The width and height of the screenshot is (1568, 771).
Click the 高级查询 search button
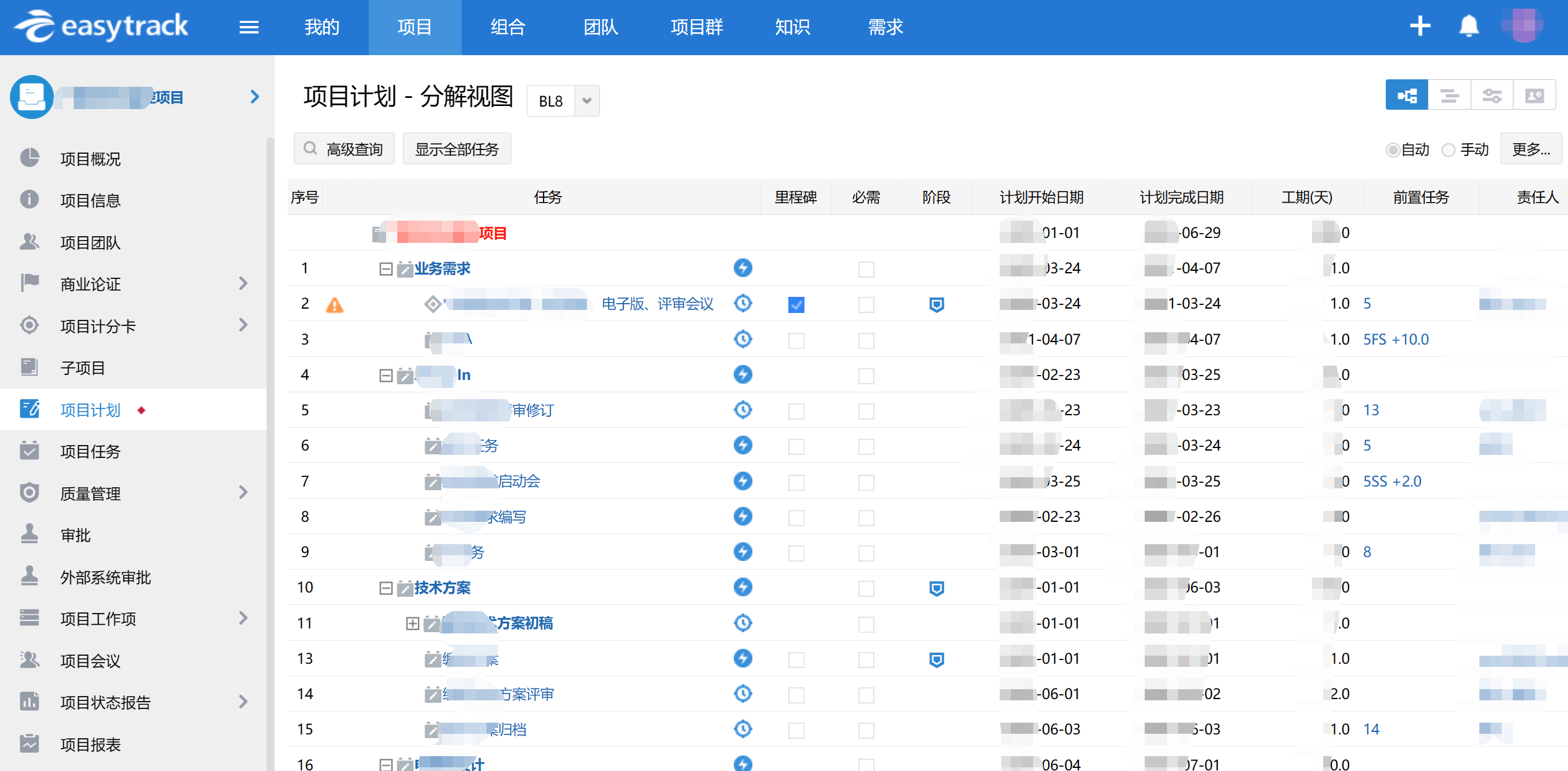(344, 149)
